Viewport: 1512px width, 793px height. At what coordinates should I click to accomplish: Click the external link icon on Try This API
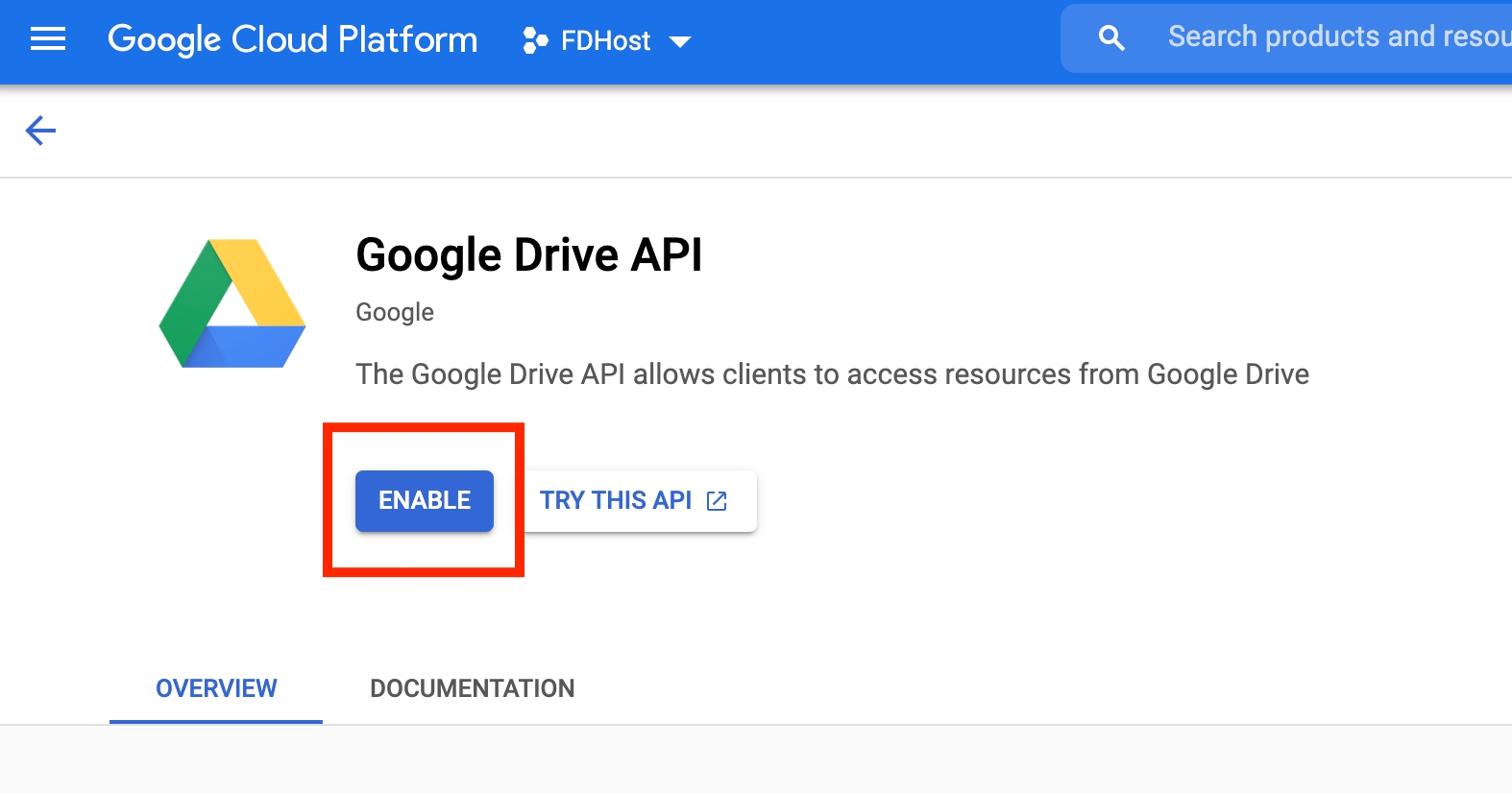coord(717,501)
